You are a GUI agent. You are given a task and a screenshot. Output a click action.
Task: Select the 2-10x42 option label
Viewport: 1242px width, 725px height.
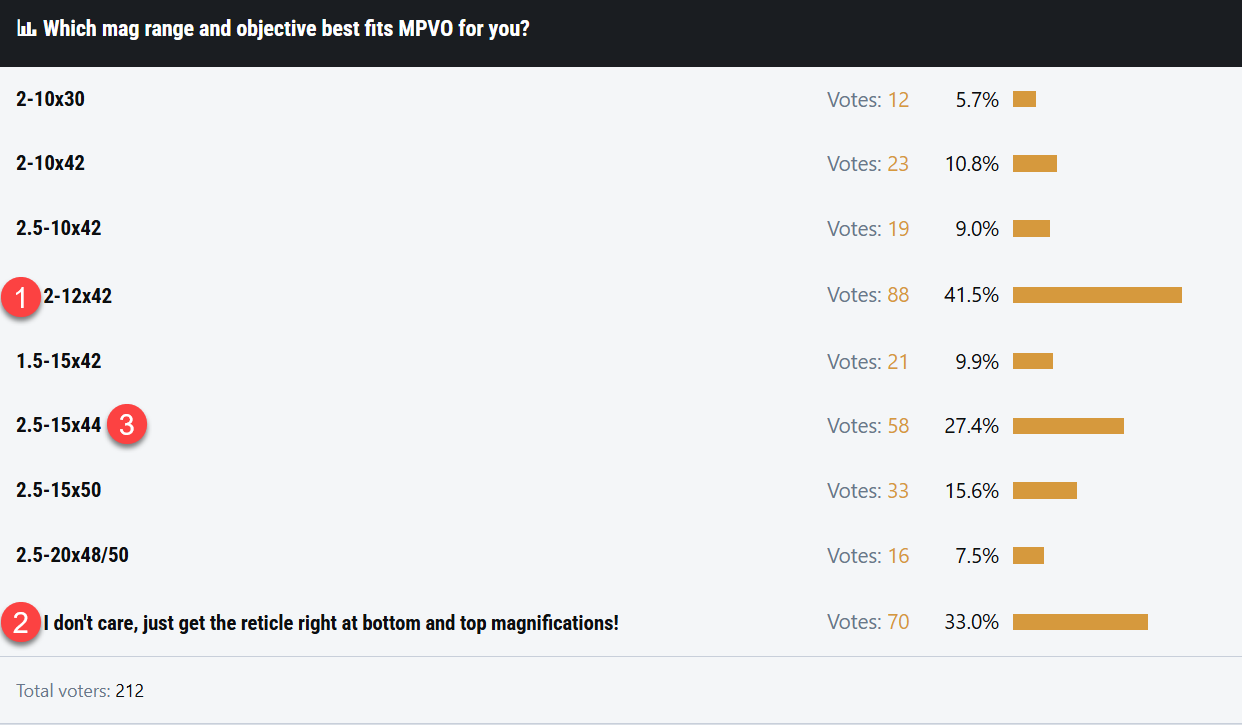pyautogui.click(x=50, y=163)
